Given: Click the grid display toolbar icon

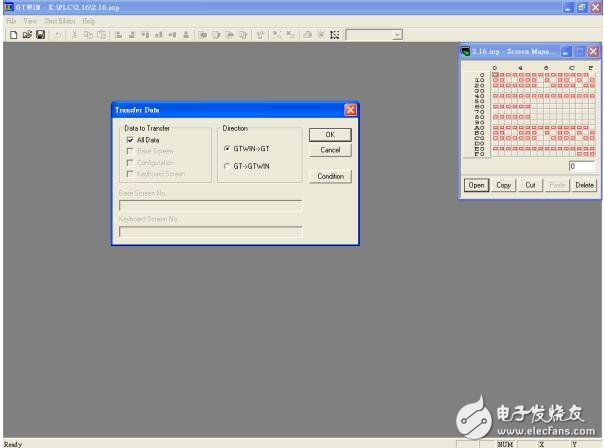Looking at the screenshot, I should (335, 35).
